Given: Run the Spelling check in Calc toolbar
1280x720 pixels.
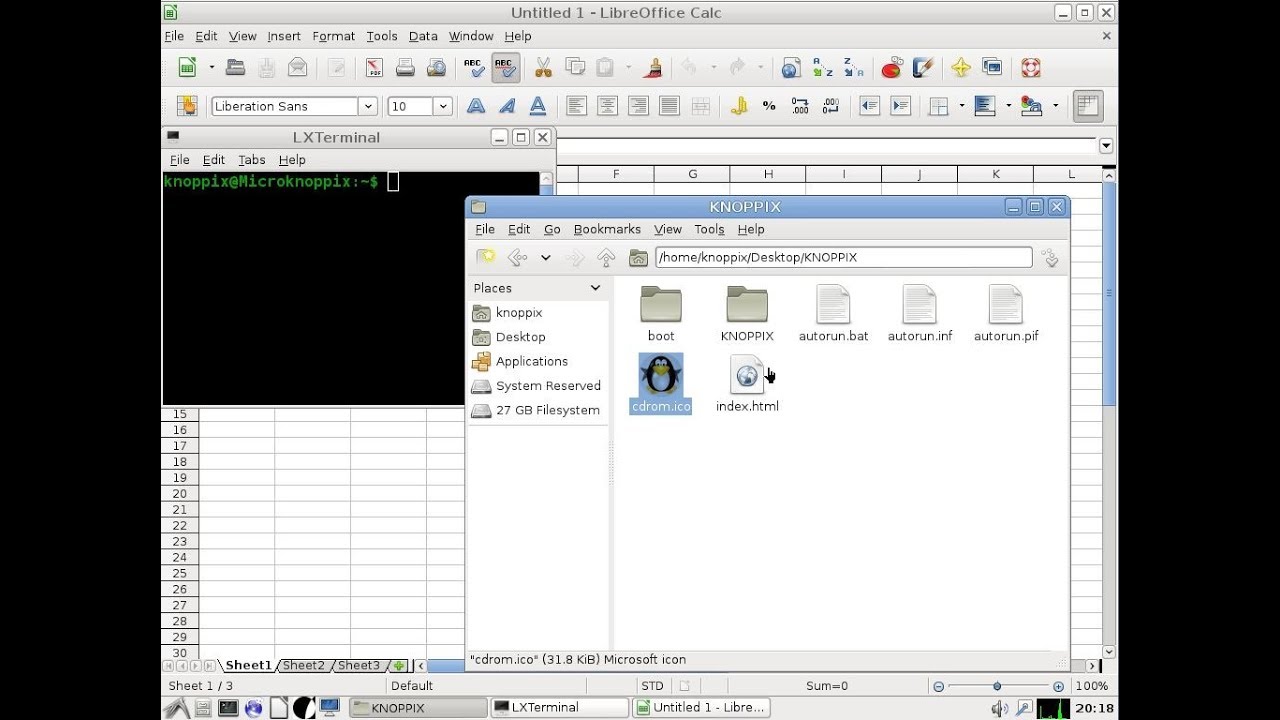Looking at the screenshot, I should [x=474, y=68].
